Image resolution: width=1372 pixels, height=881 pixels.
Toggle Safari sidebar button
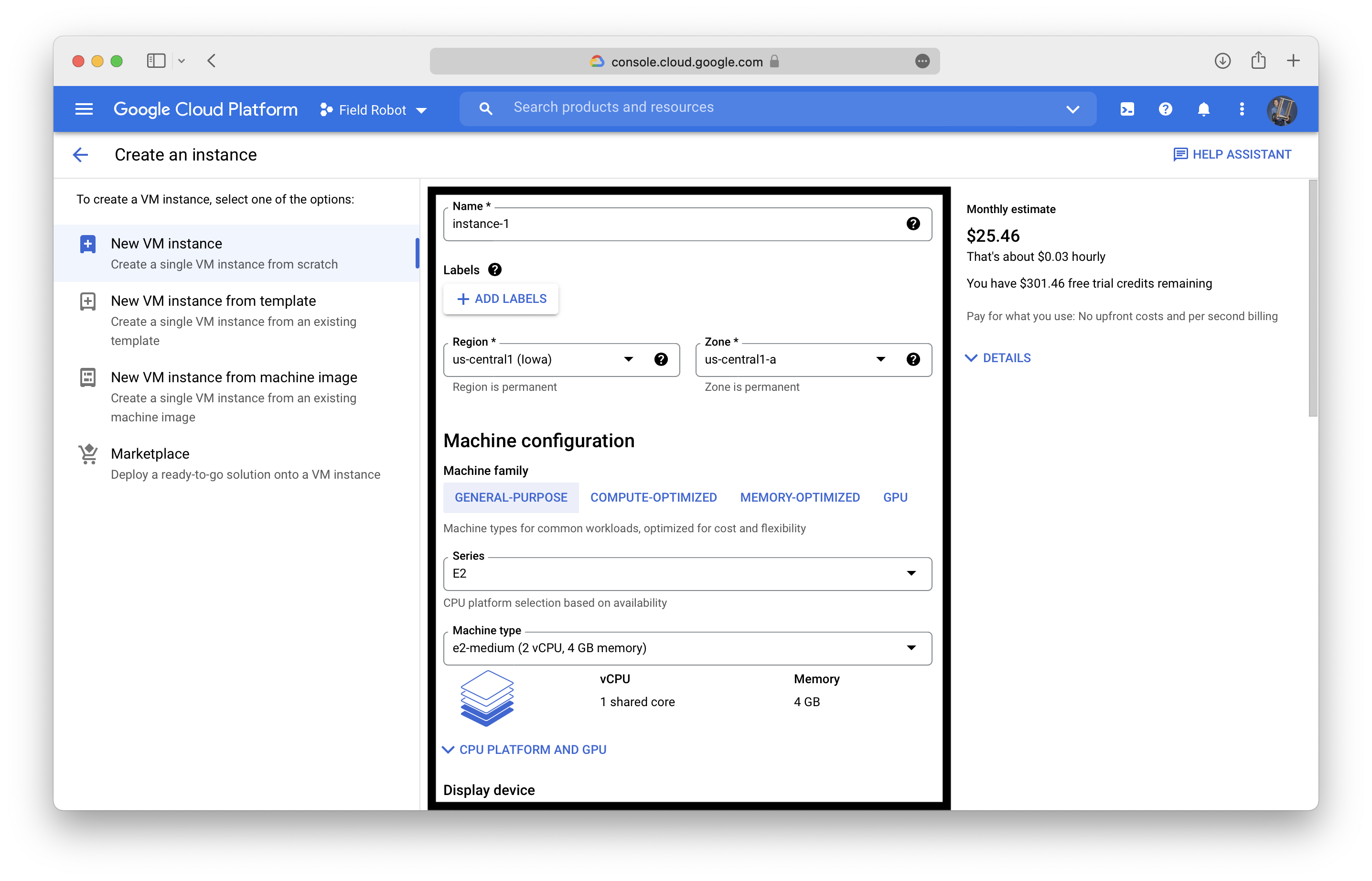point(156,61)
